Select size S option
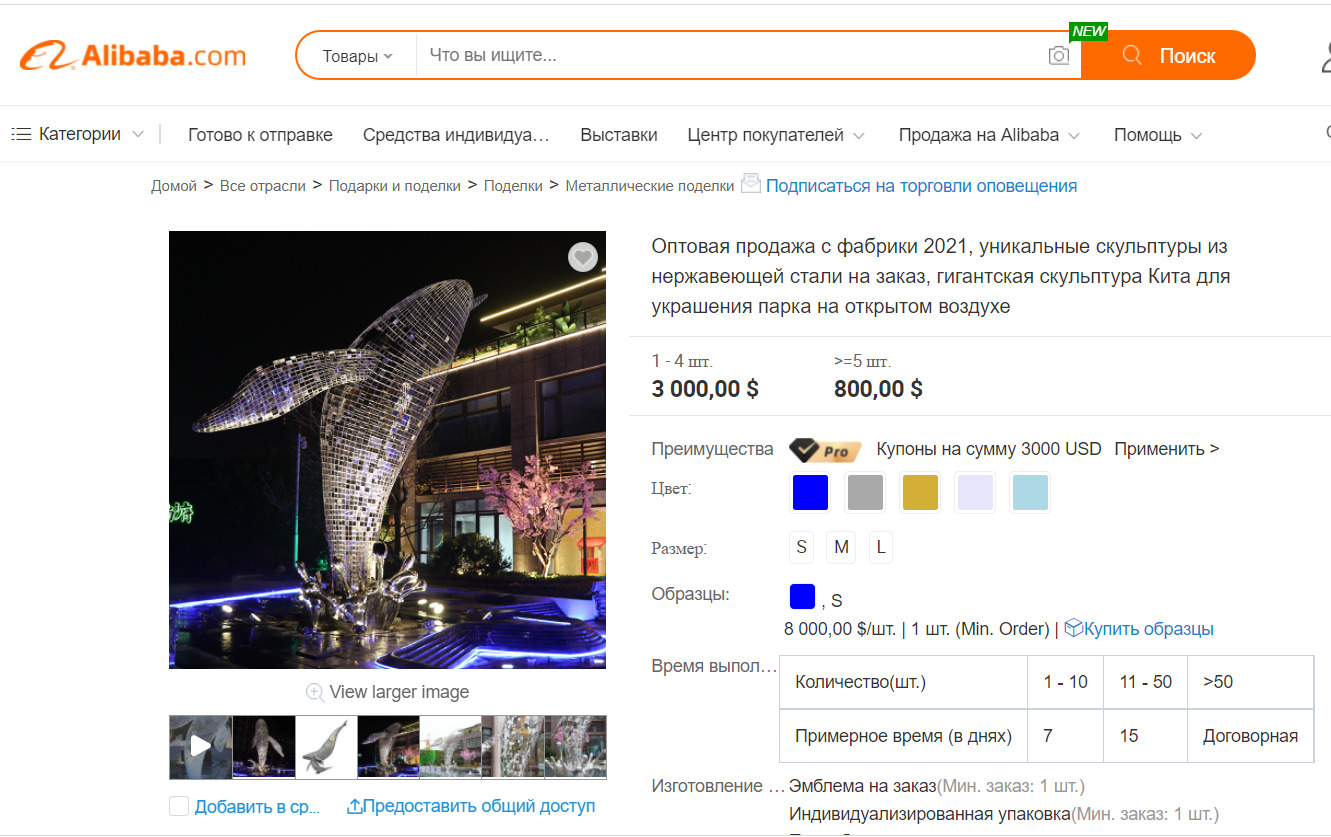 coord(801,547)
